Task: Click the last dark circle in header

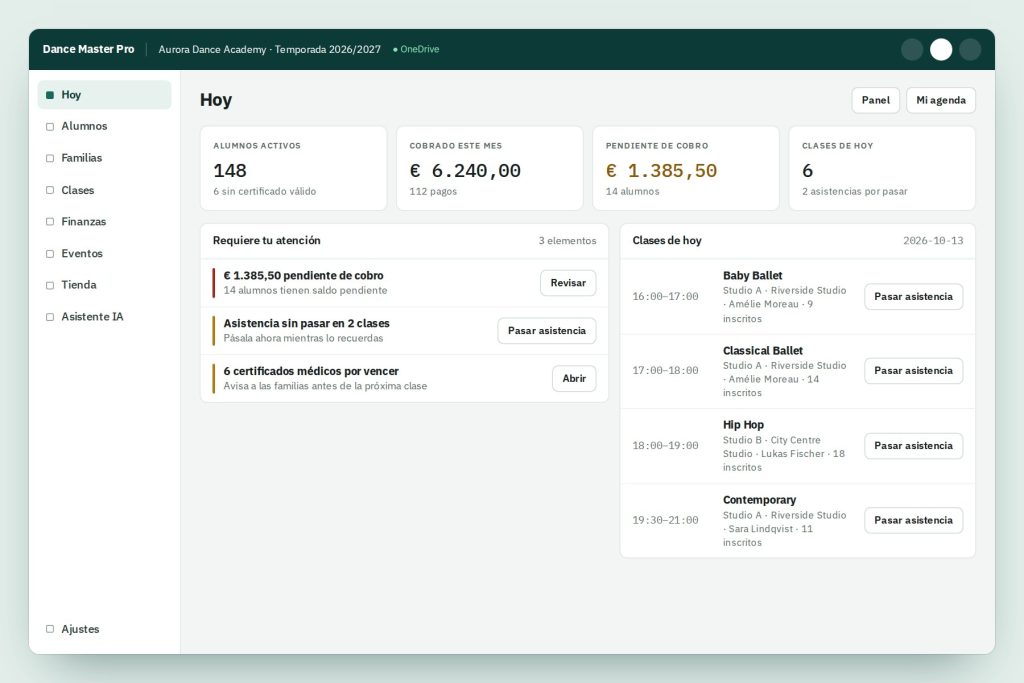Action: click(970, 50)
